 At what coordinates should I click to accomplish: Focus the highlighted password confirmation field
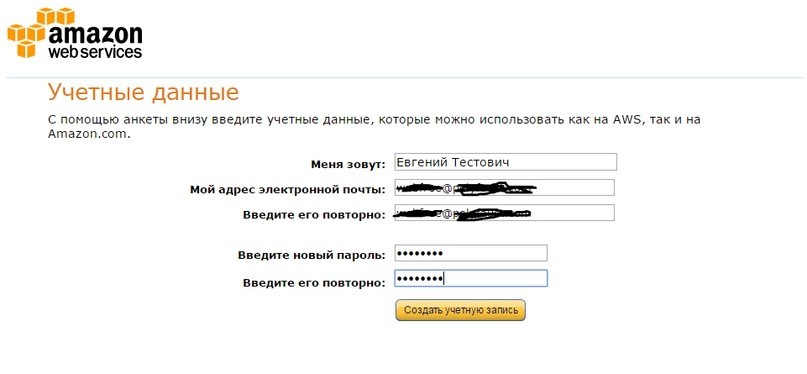pos(471,278)
